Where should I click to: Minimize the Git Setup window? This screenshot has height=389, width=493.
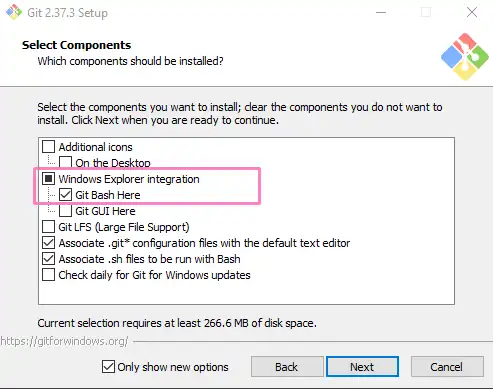(x=381, y=13)
